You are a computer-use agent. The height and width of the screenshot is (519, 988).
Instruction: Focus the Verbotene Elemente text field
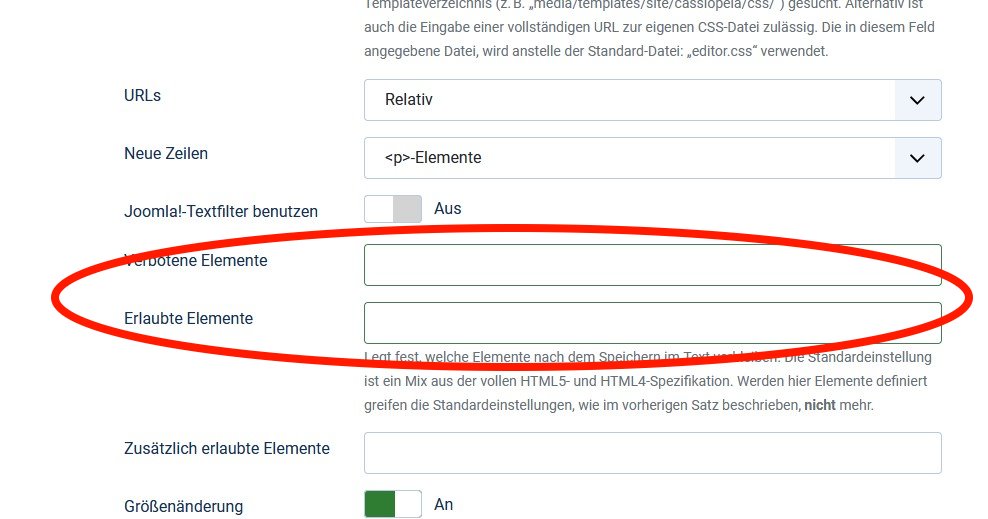652,265
